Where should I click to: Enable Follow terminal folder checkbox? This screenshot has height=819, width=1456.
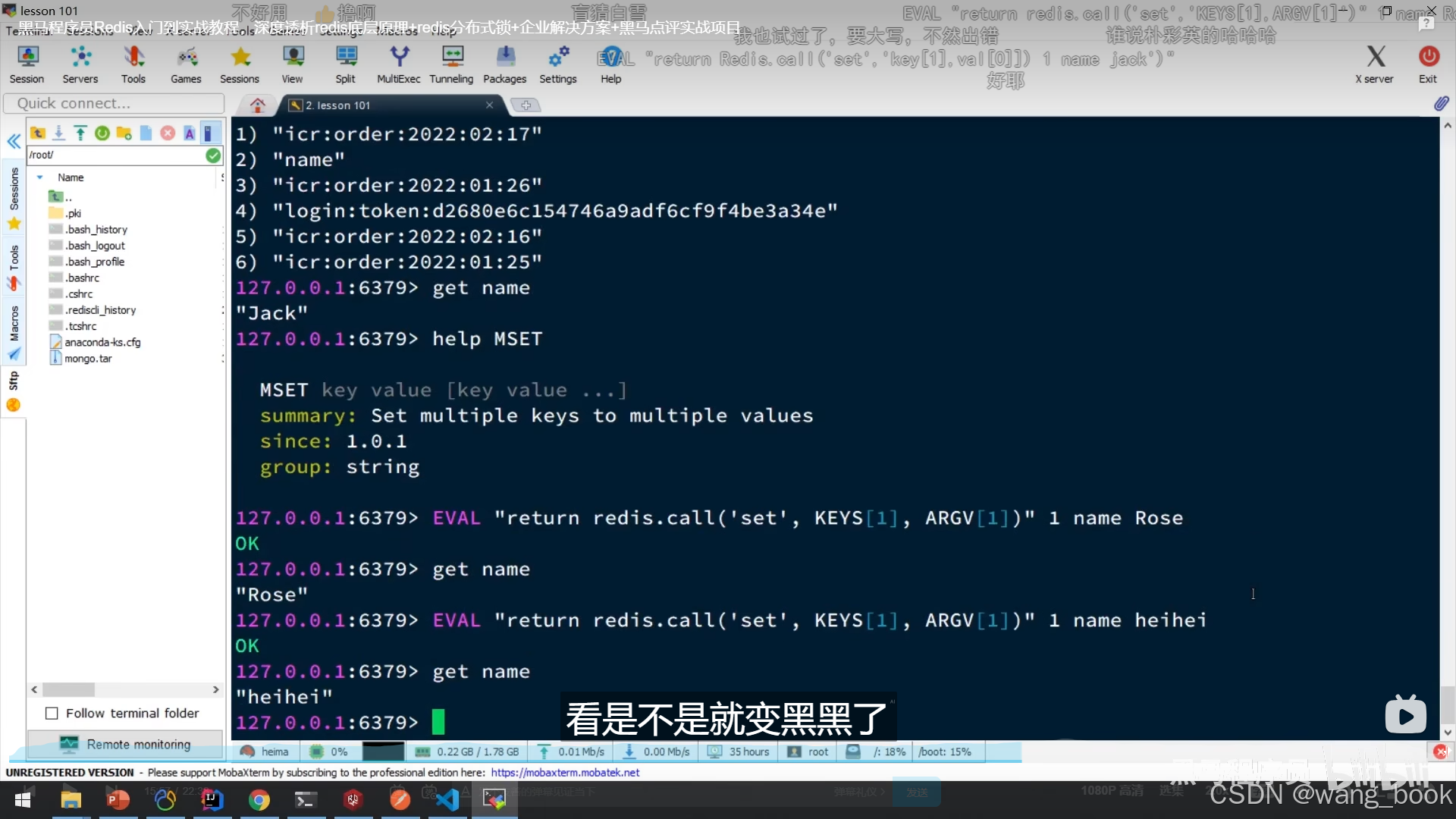[x=52, y=713]
